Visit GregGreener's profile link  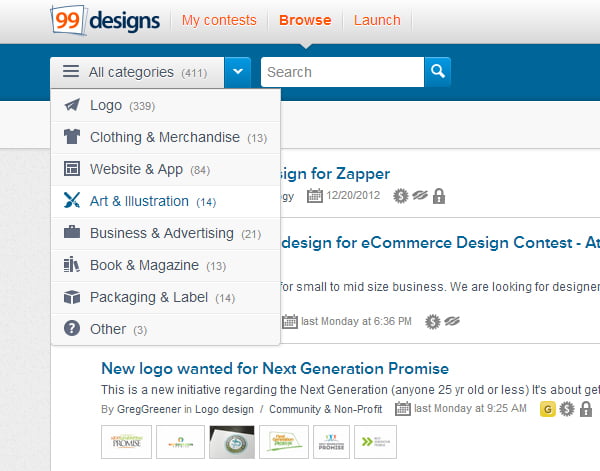149,409
